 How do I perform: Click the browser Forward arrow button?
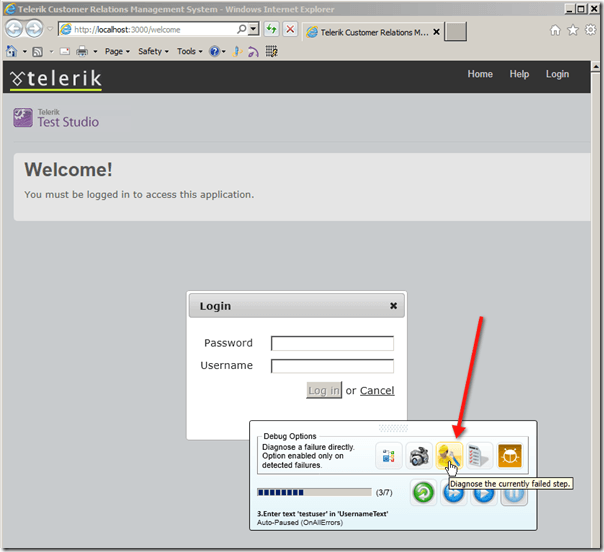pos(34,29)
